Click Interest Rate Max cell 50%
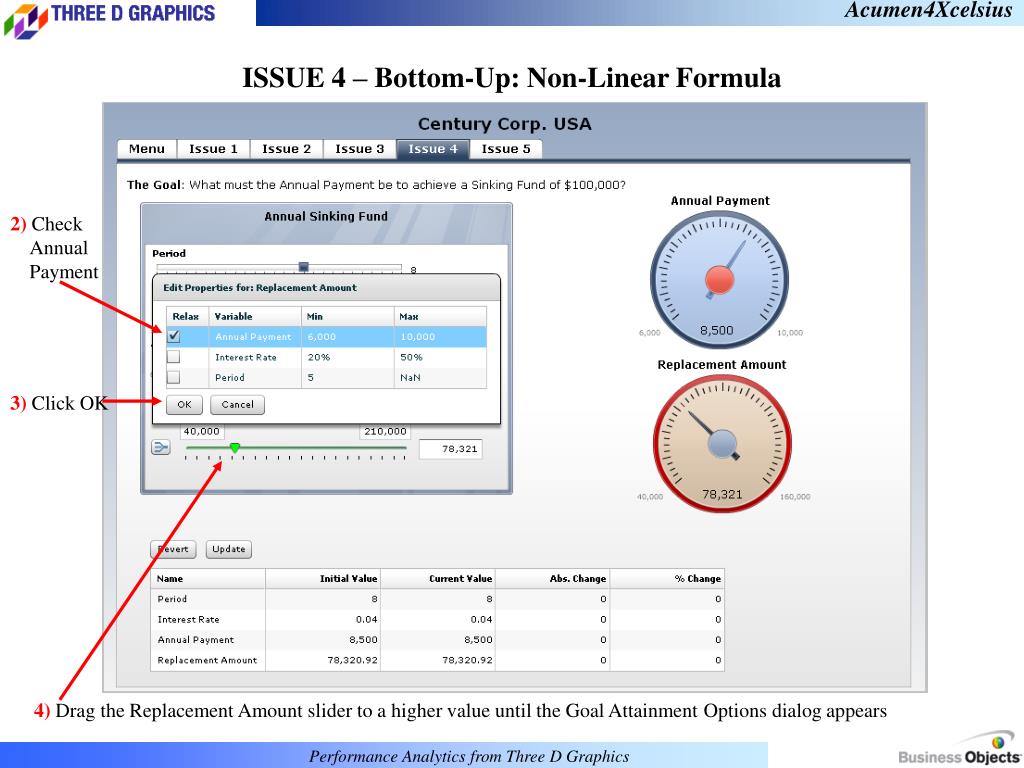 click(440, 357)
